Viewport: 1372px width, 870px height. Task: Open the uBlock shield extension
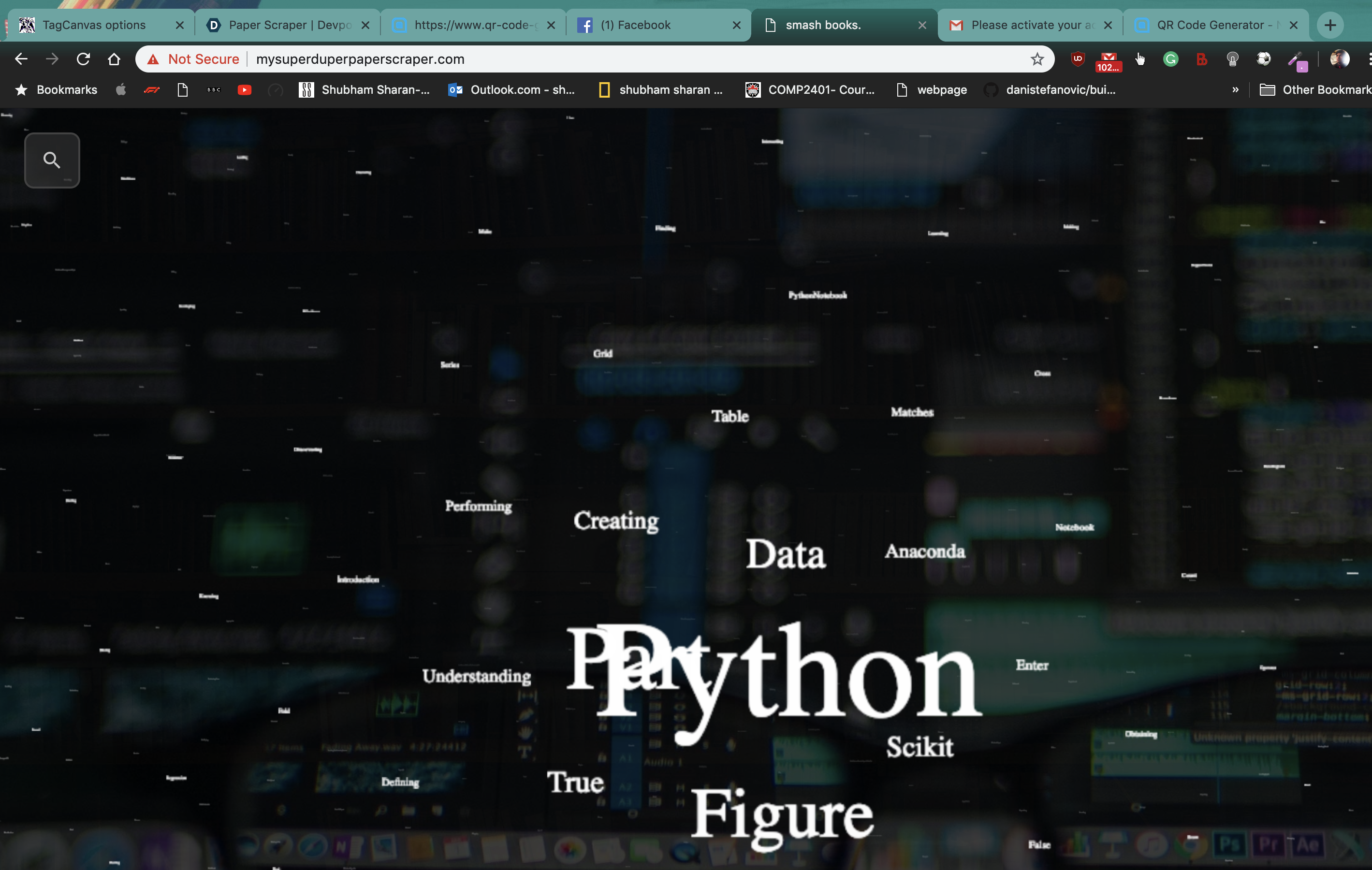point(1077,58)
